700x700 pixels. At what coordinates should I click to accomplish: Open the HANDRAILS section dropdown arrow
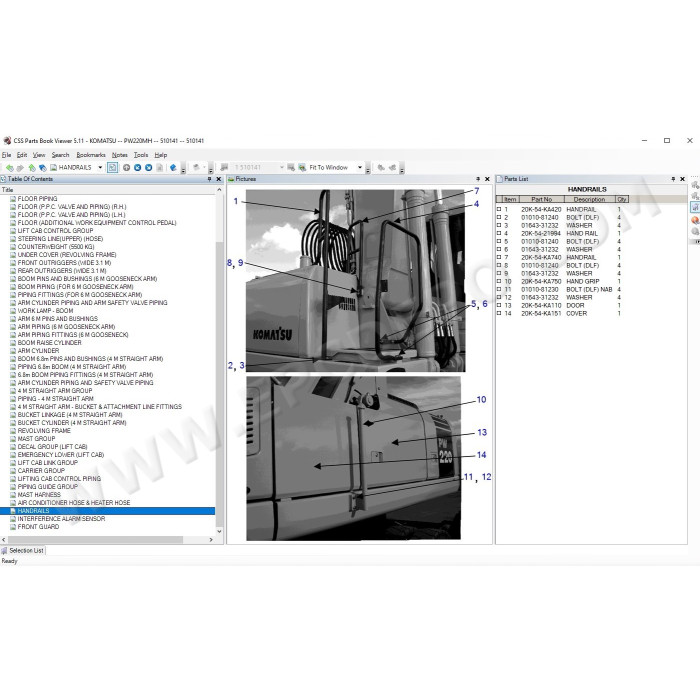pos(100,167)
